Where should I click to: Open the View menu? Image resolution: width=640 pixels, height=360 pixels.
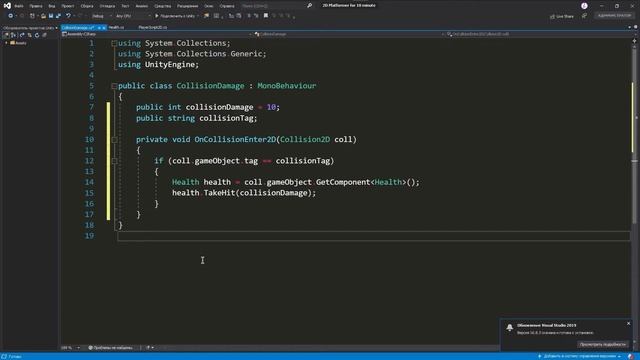pyautogui.click(x=52, y=6)
